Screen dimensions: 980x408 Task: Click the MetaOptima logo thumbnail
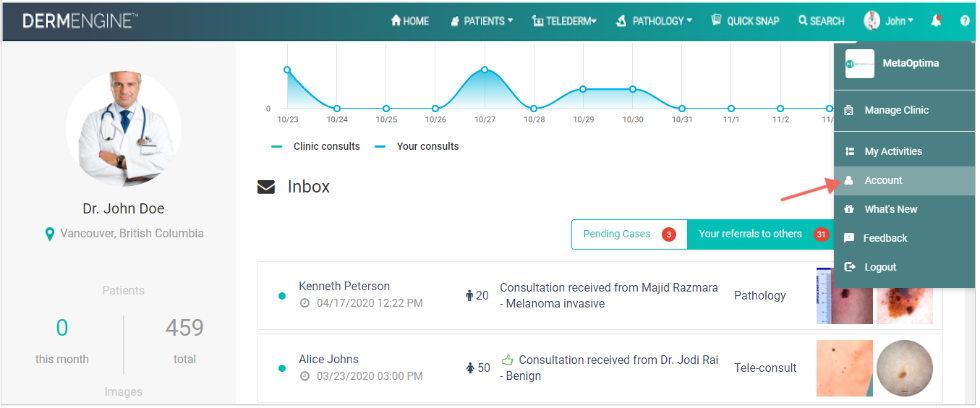pos(859,63)
